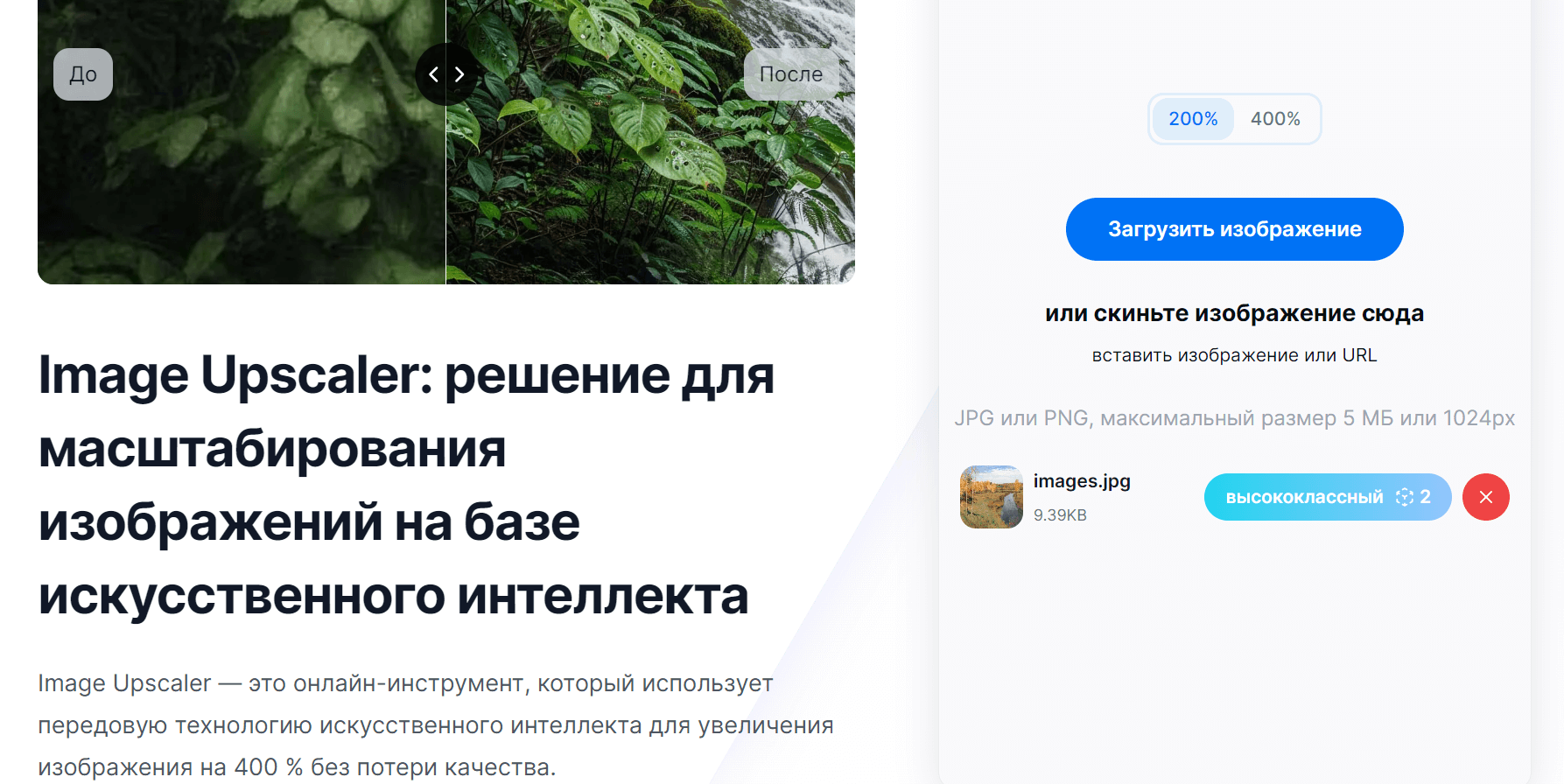Click the left chevron on comparison handle

(x=433, y=74)
